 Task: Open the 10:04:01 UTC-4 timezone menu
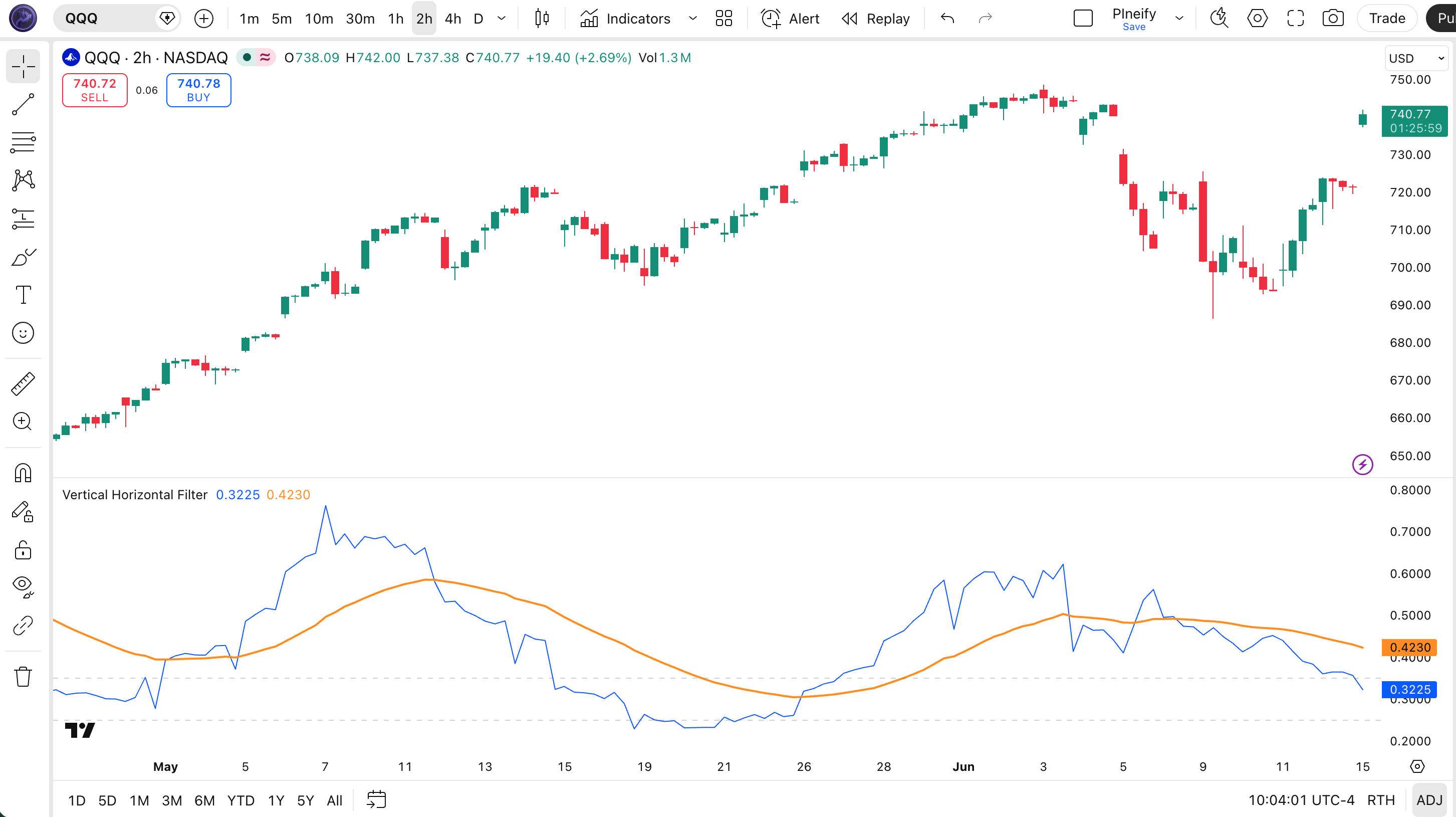[x=1301, y=800]
